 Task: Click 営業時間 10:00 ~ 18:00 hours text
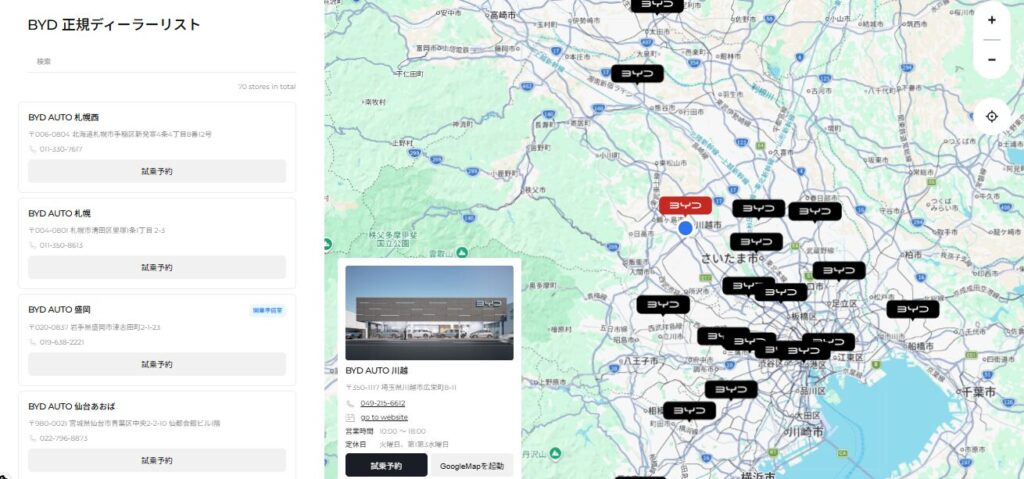click(385, 431)
